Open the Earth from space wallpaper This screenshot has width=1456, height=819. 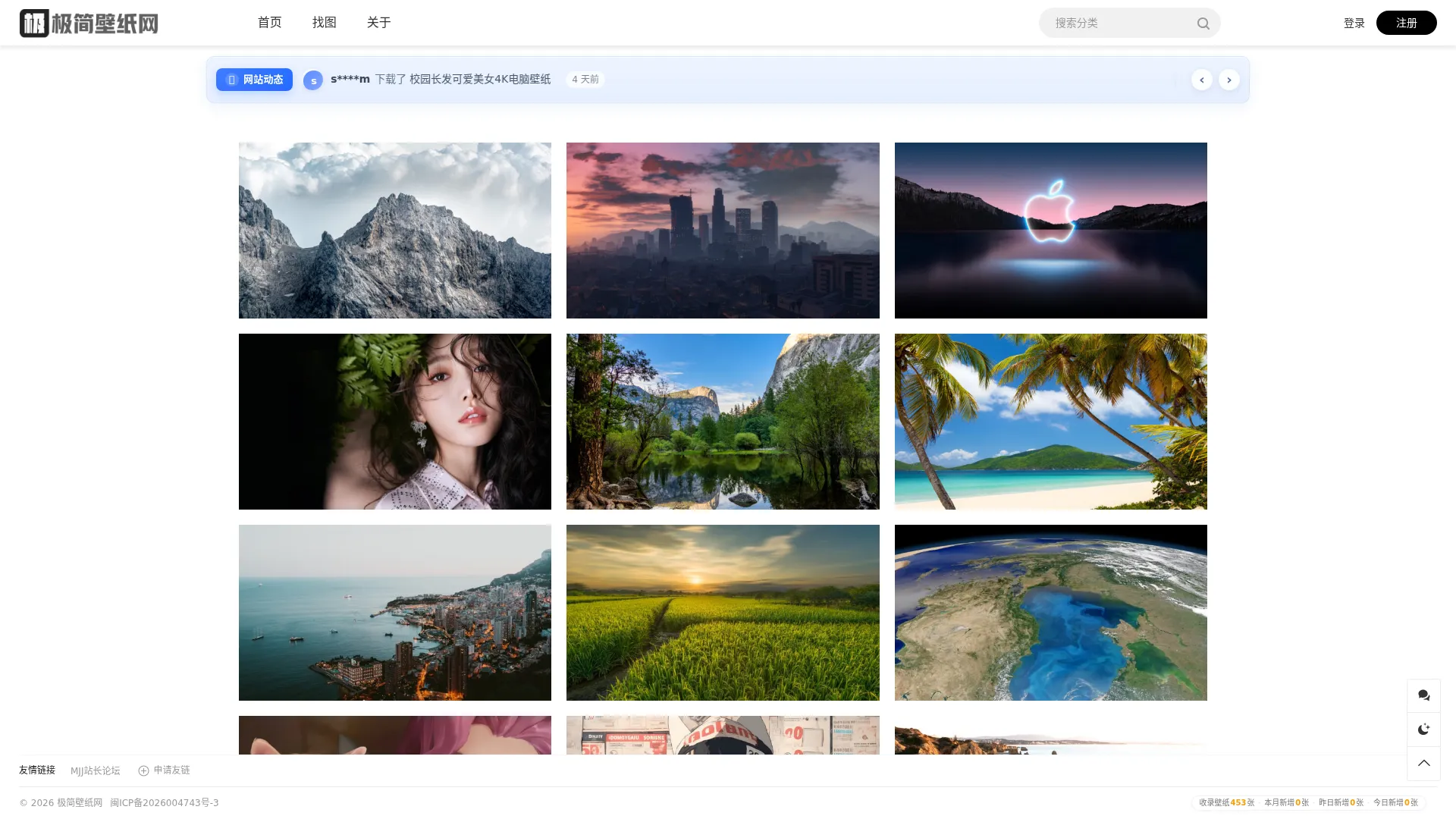(x=1050, y=613)
